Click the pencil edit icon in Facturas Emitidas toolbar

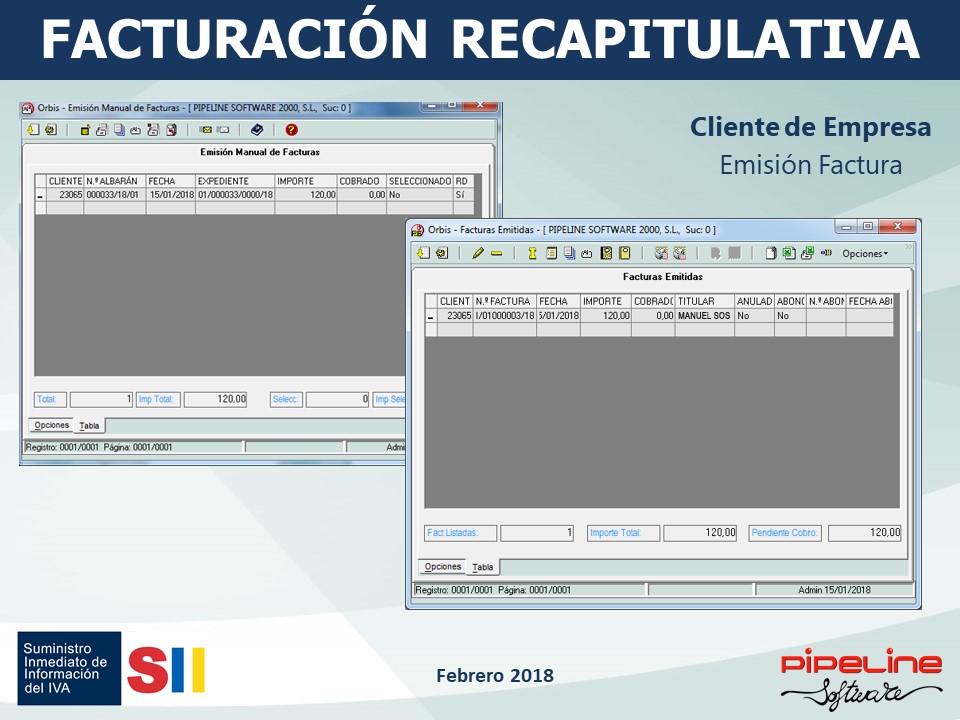point(478,253)
